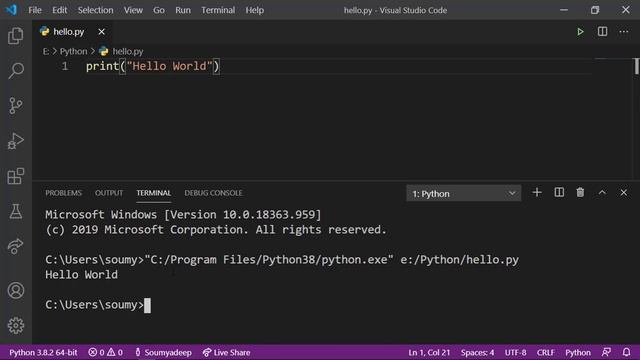Split the editor to the right
Screen dimensions: 640x360
coord(602,31)
